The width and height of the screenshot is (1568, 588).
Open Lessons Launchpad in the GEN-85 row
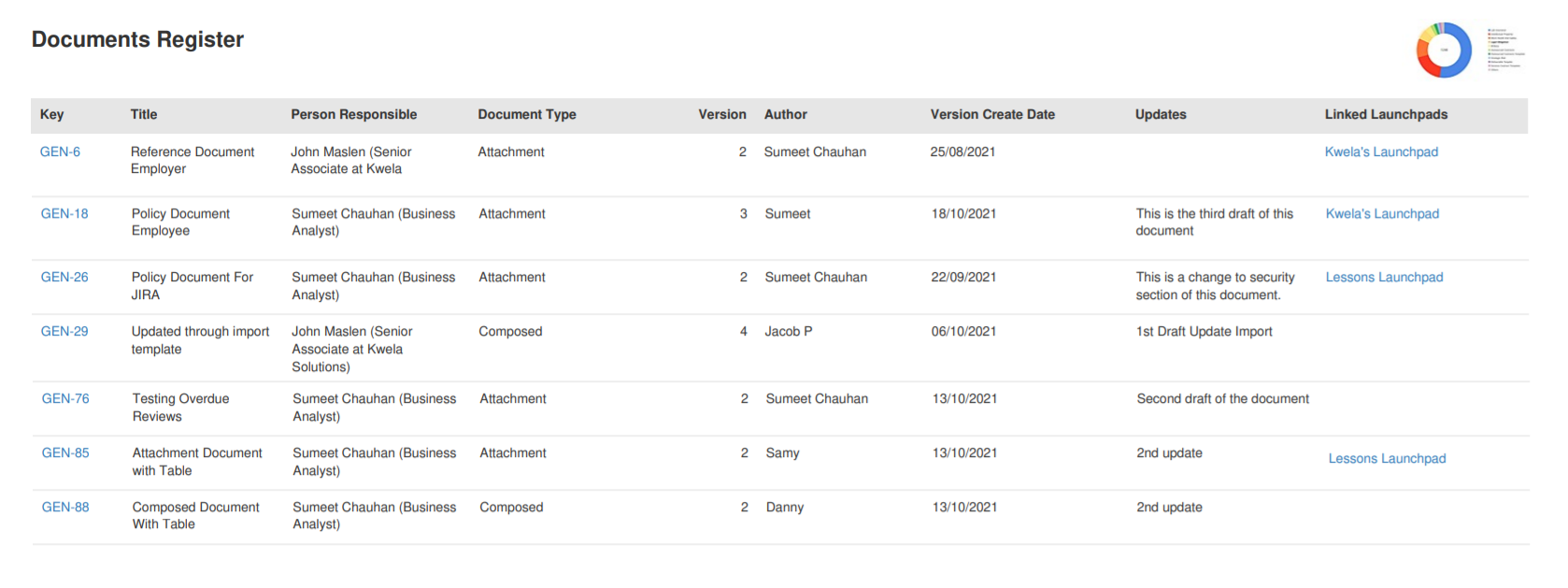point(1387,458)
